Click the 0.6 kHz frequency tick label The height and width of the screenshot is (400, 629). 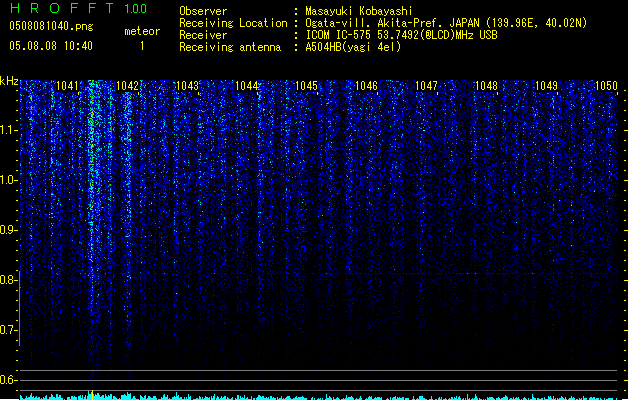(x=8, y=380)
